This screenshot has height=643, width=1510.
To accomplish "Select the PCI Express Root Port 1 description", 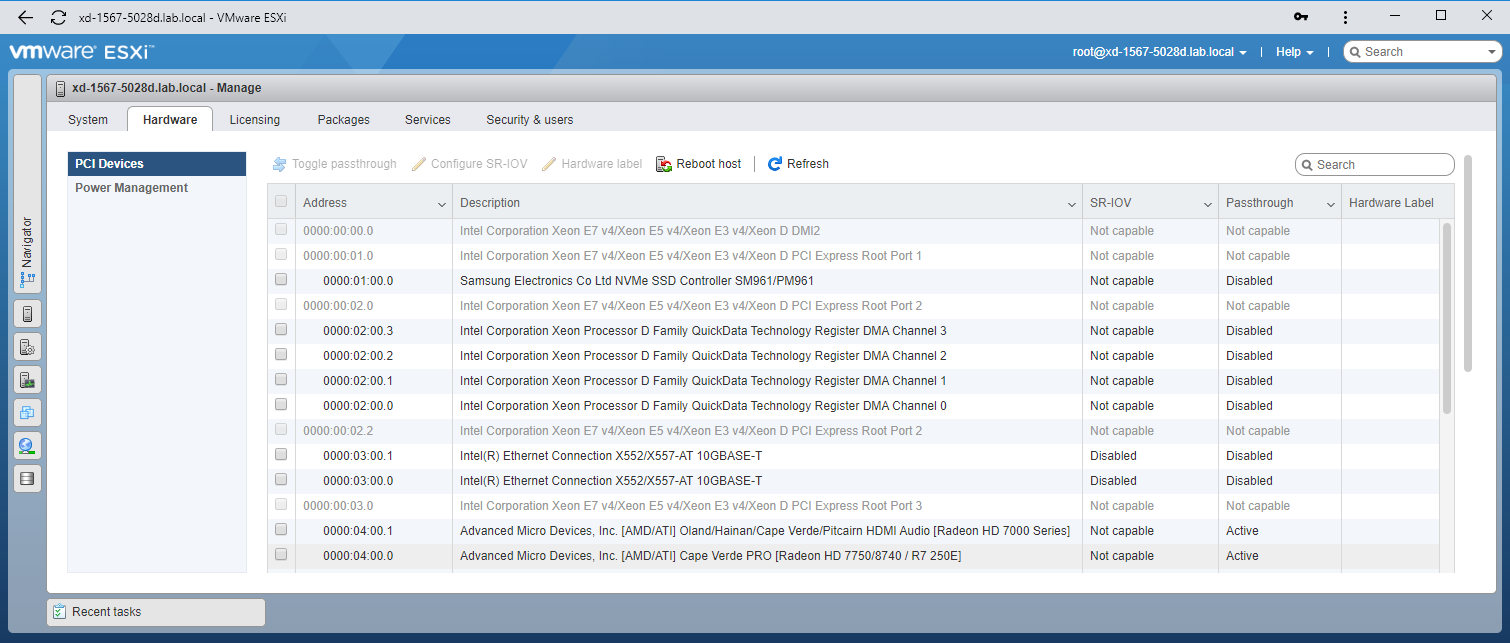I will (691, 256).
